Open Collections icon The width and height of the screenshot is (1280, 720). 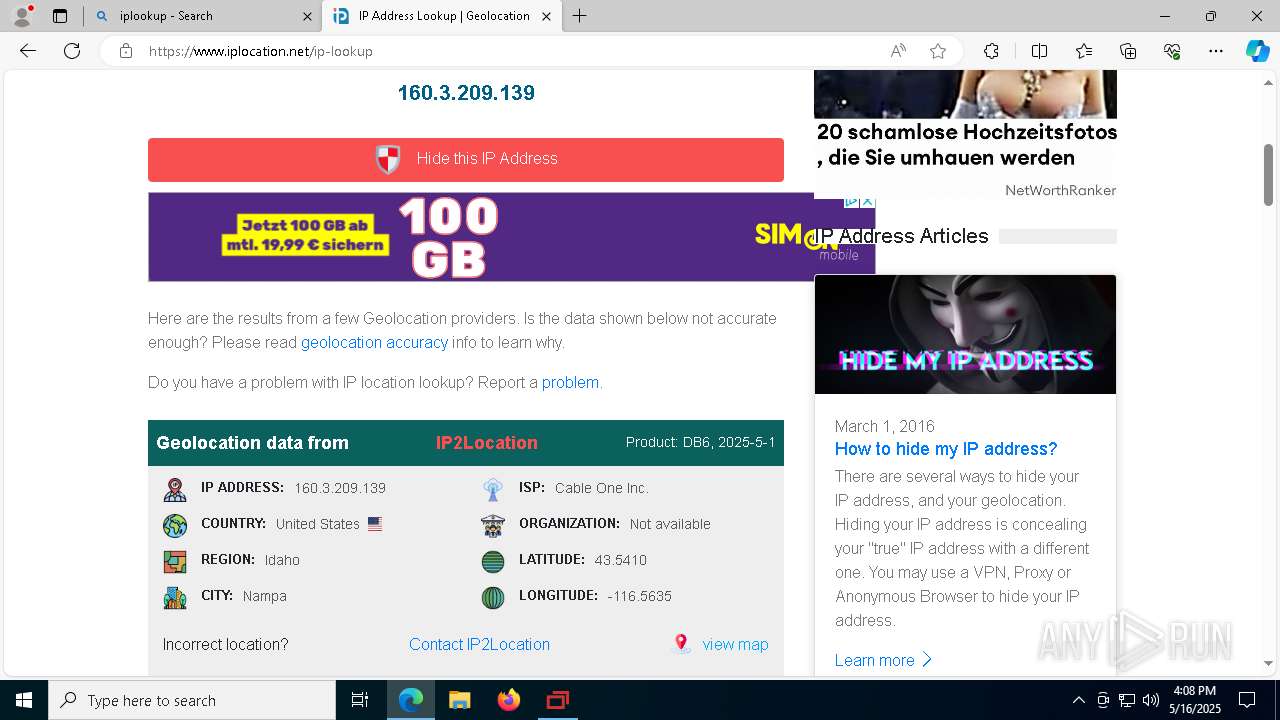(1128, 51)
